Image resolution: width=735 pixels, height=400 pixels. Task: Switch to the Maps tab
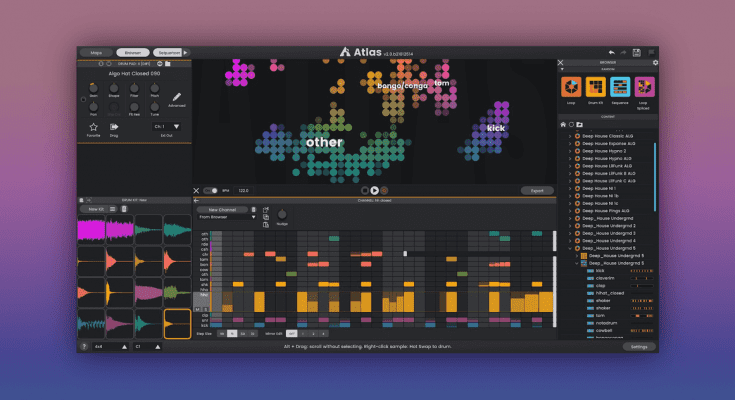tap(96, 52)
